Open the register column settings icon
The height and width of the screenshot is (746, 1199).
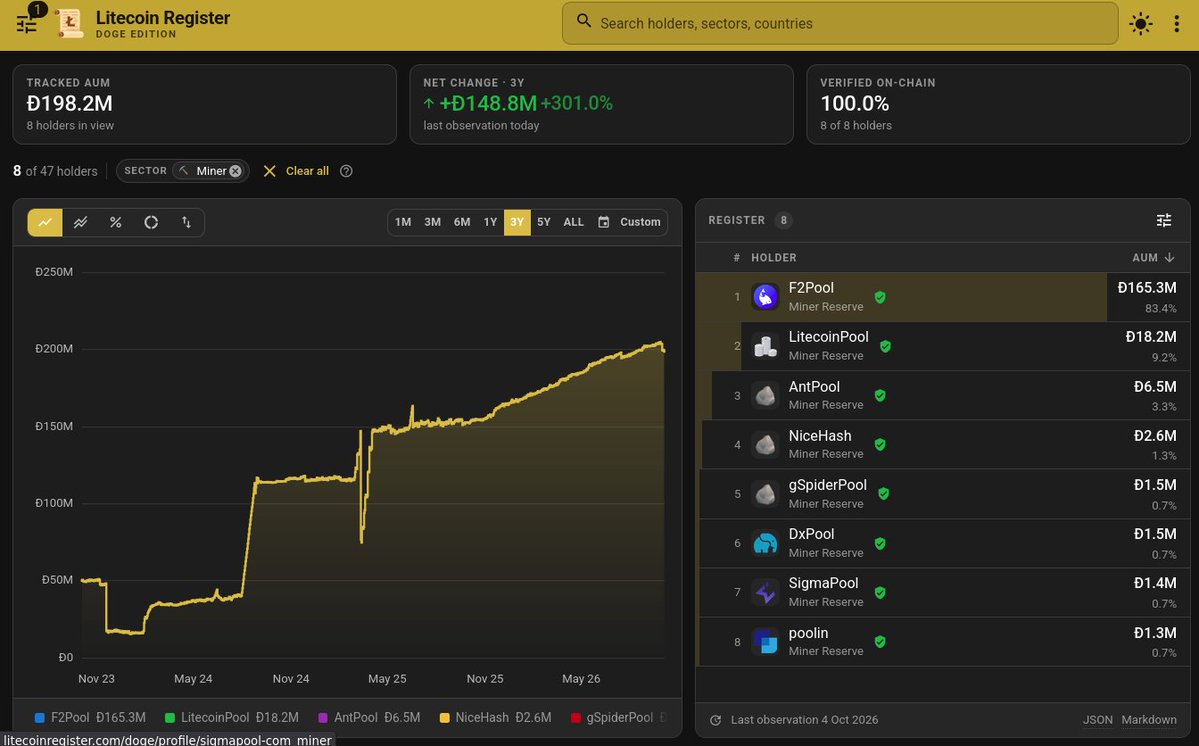point(1164,221)
